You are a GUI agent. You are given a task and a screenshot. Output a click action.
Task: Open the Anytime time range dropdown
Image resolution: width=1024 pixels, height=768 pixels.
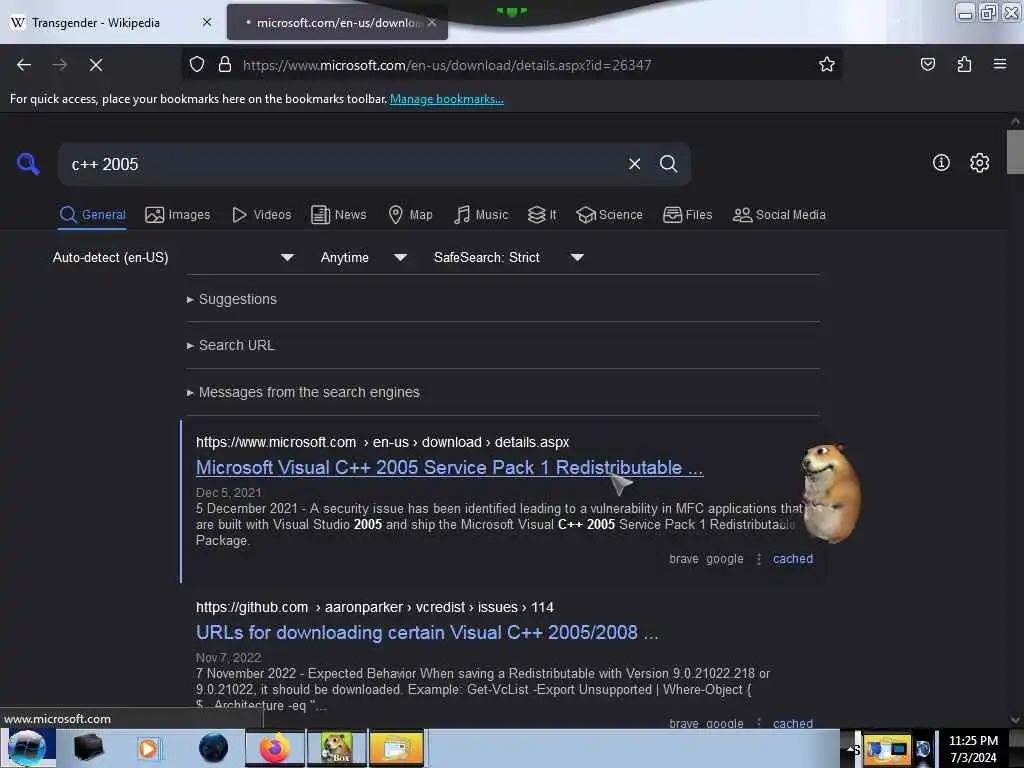pyautogui.click(x=363, y=257)
